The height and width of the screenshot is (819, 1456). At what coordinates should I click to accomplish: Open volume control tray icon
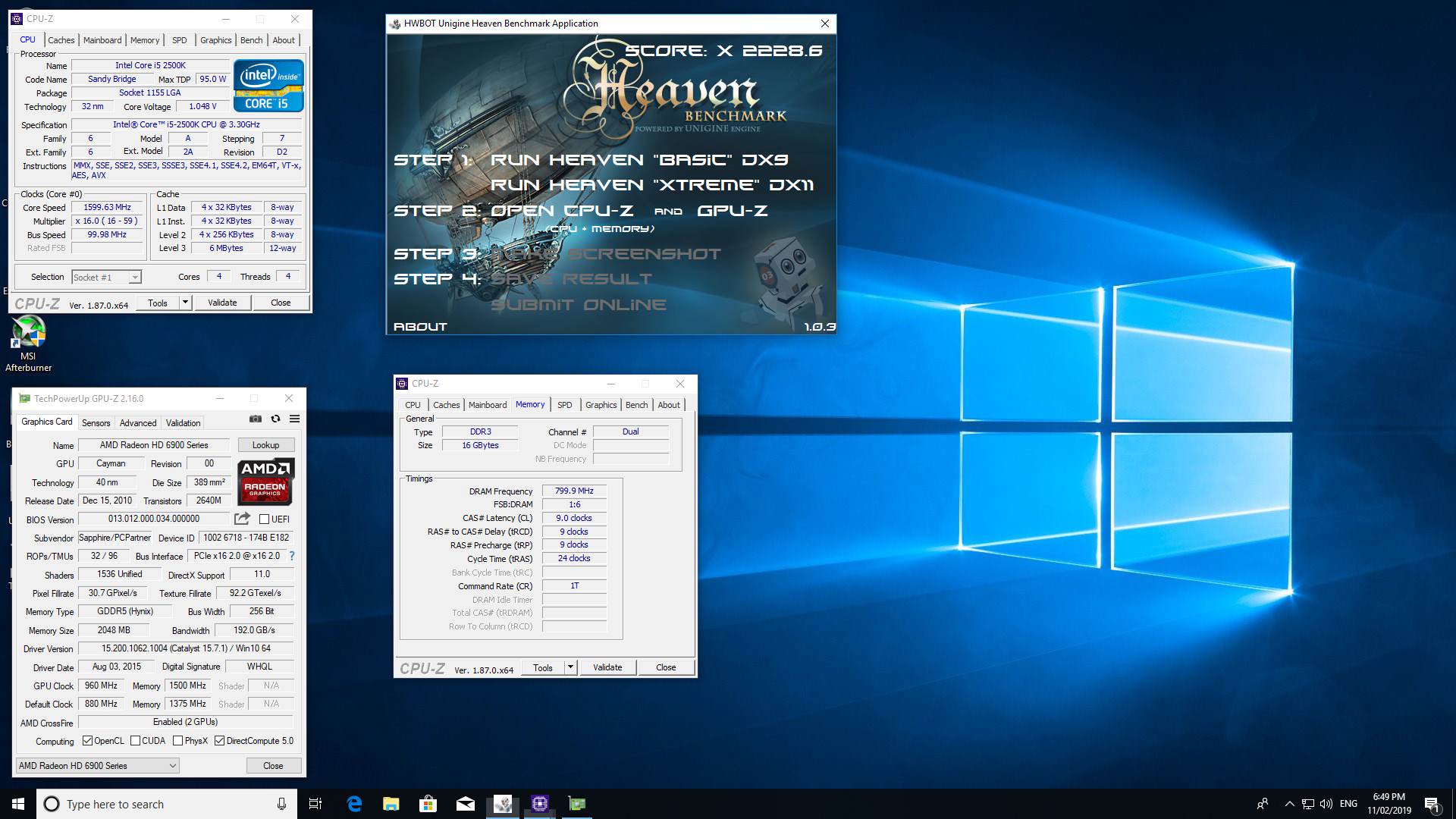point(1326,804)
